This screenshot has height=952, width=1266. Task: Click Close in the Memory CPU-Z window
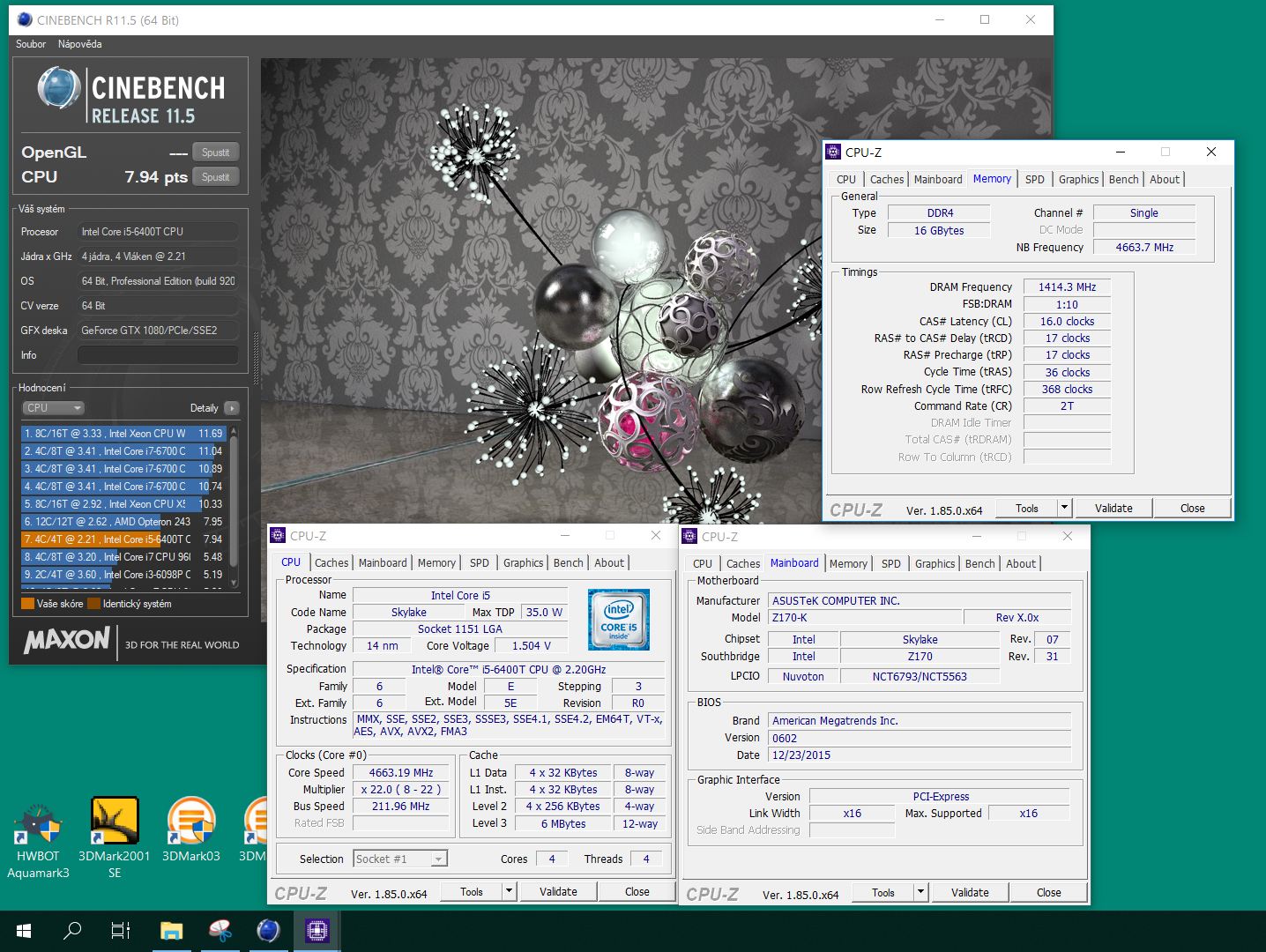[x=1193, y=508]
